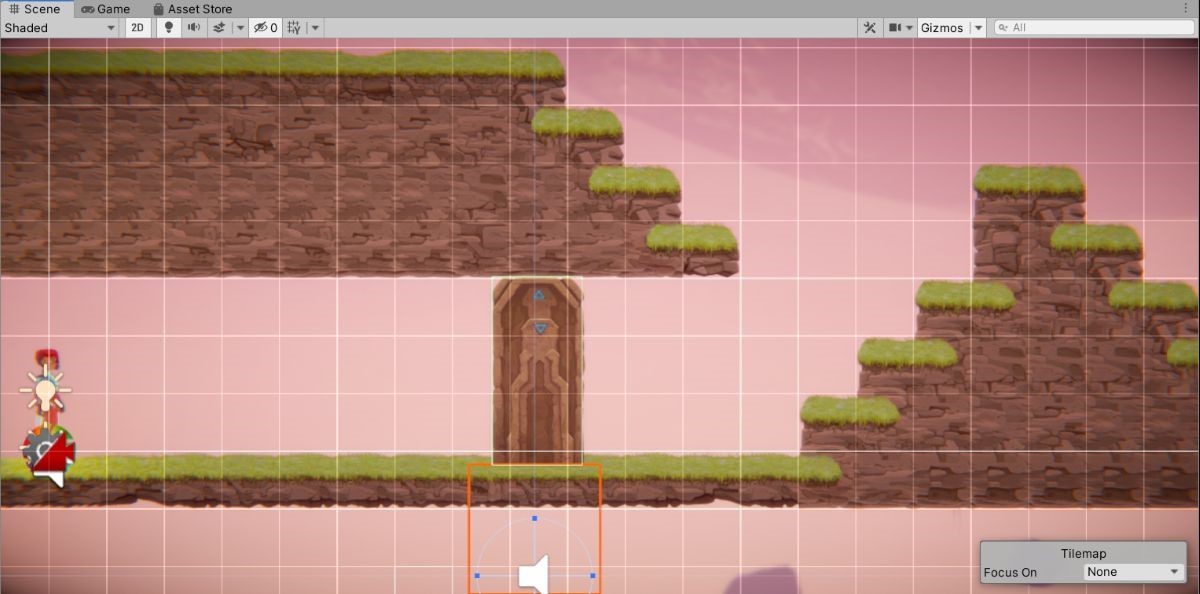
Task: Click the Tilemap overlay title
Action: (x=1083, y=554)
